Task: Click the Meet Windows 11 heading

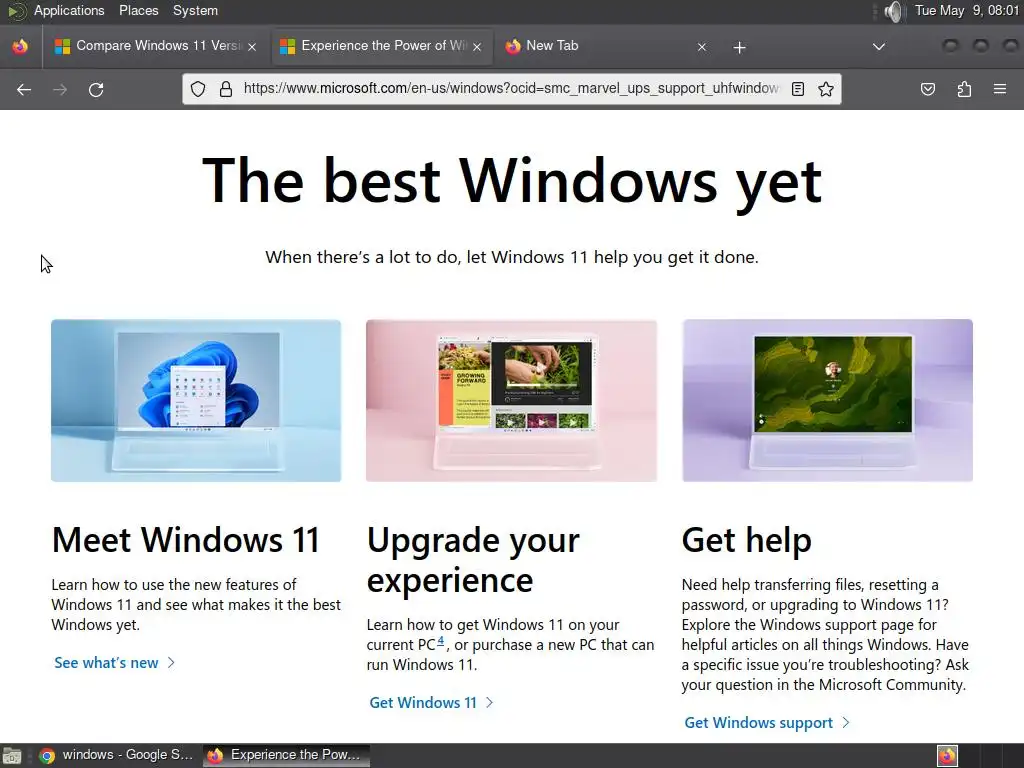Action: [x=185, y=540]
